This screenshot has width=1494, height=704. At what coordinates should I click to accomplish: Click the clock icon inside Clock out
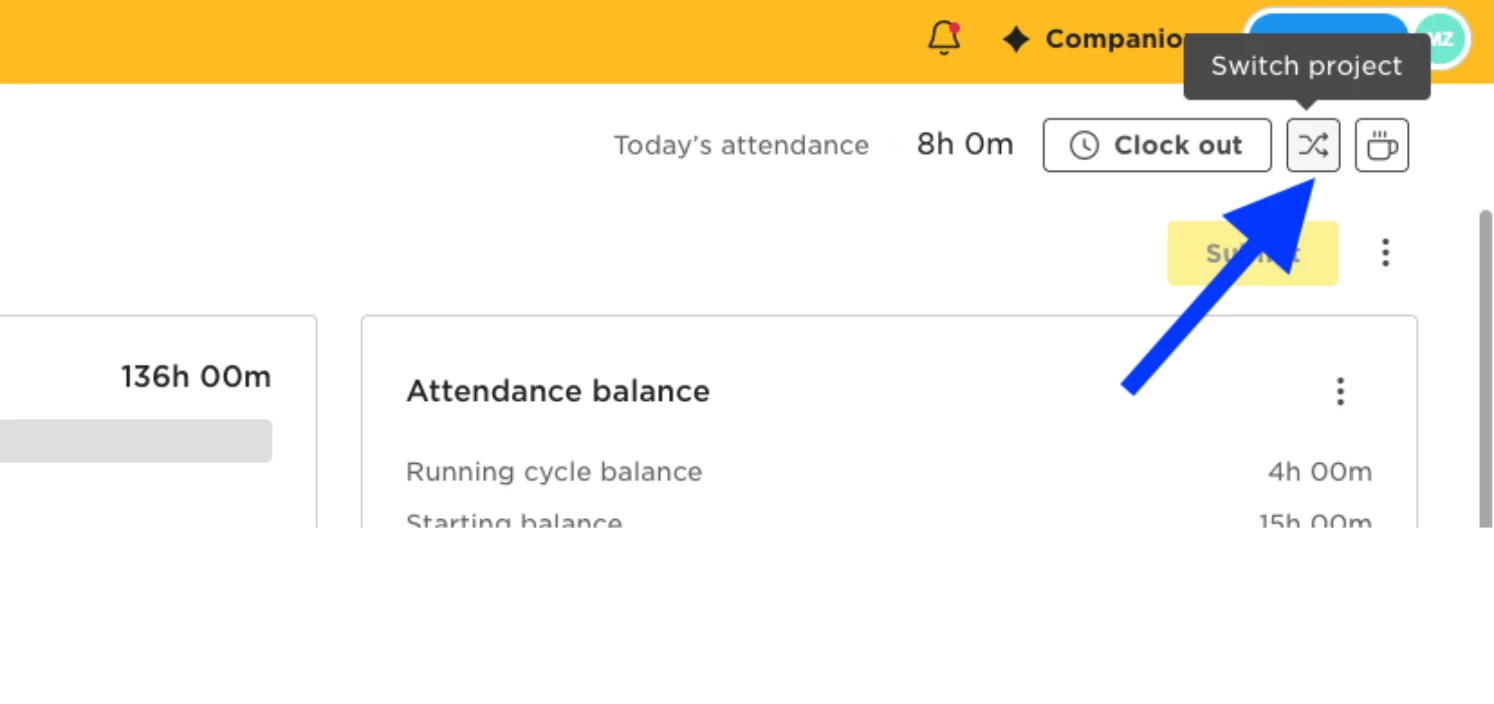(x=1084, y=146)
